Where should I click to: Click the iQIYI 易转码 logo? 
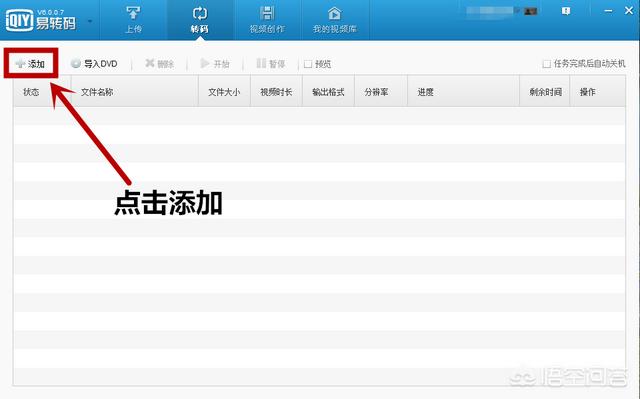tap(41, 20)
